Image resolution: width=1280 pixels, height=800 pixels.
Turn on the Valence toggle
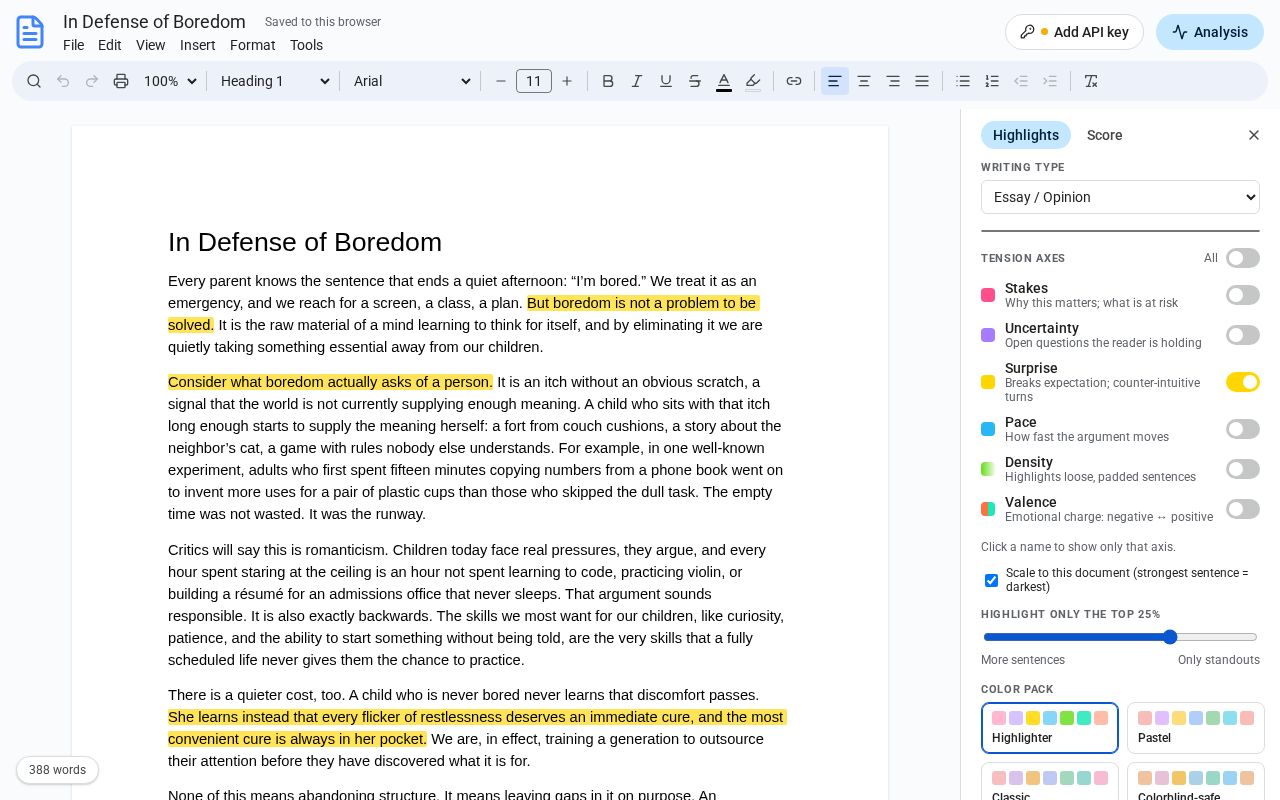pos(1243,509)
